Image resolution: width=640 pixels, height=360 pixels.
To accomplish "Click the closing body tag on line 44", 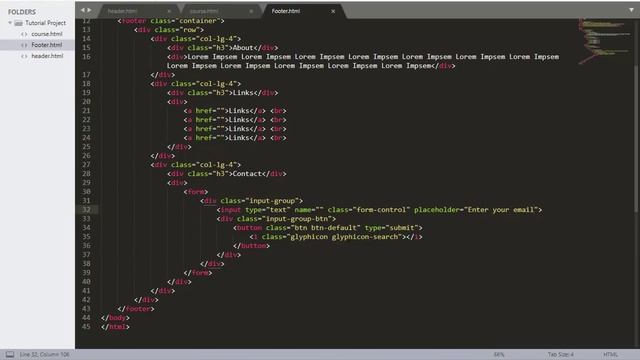I will pos(115,318).
